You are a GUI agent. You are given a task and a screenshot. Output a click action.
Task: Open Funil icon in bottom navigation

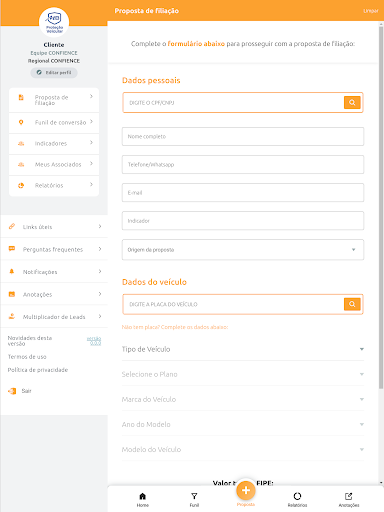194,500
